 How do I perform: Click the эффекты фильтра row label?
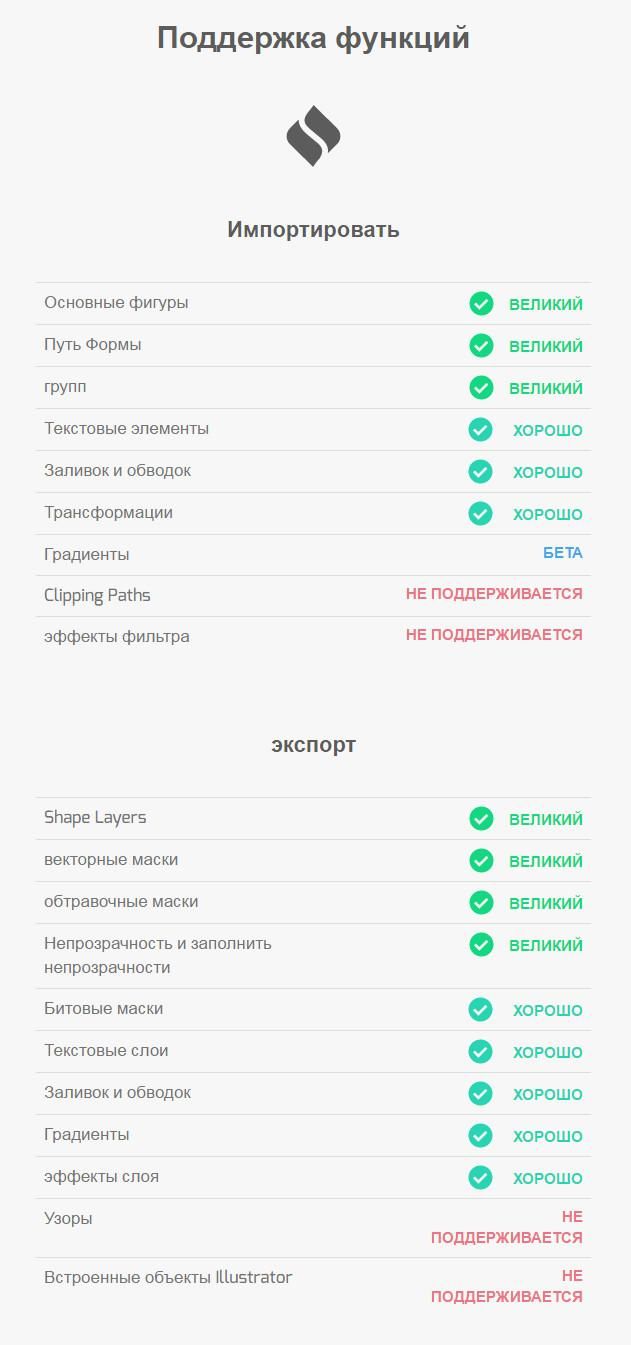[117, 636]
